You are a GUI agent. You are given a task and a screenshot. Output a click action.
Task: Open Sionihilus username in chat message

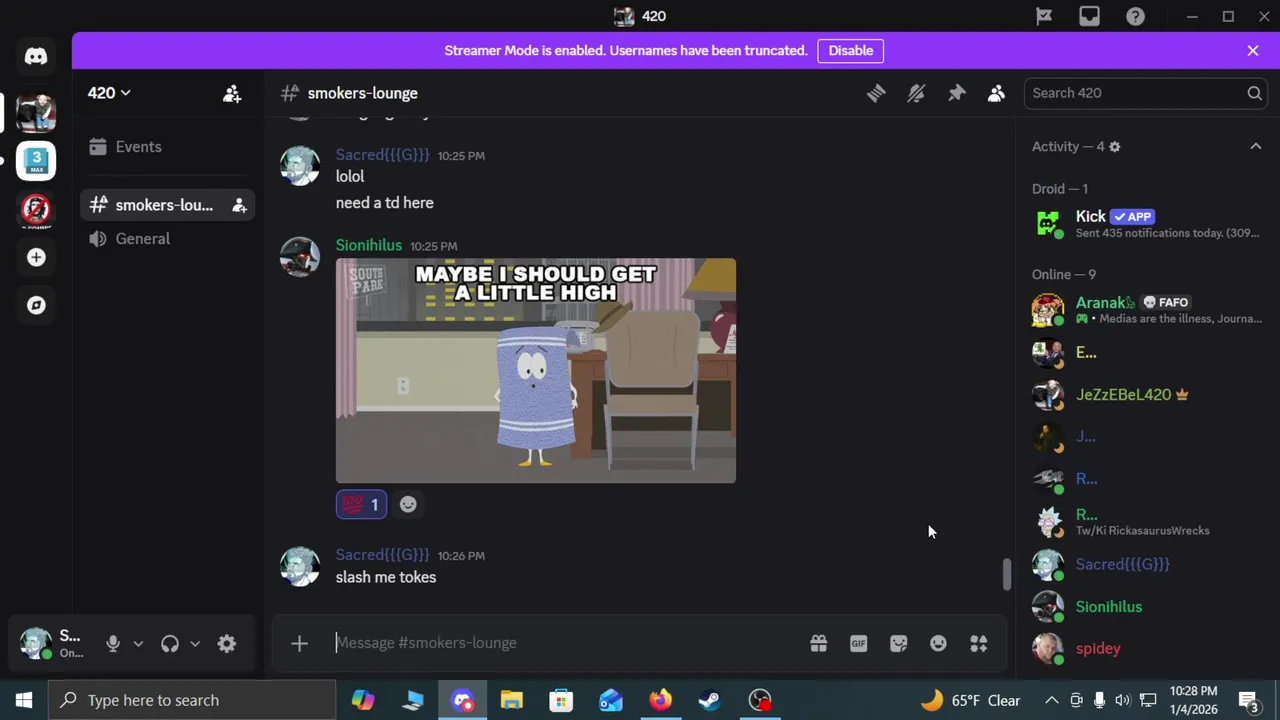pos(368,245)
